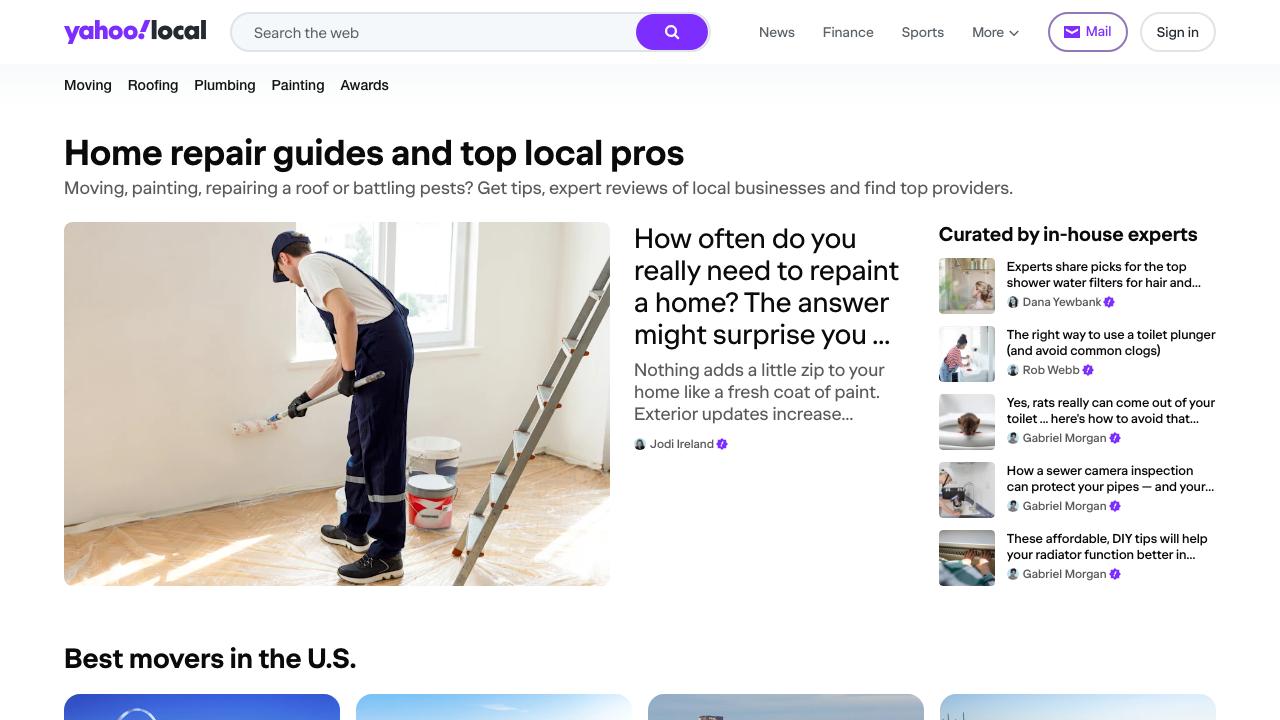Click Jodi Ireland's author avatar

point(640,444)
